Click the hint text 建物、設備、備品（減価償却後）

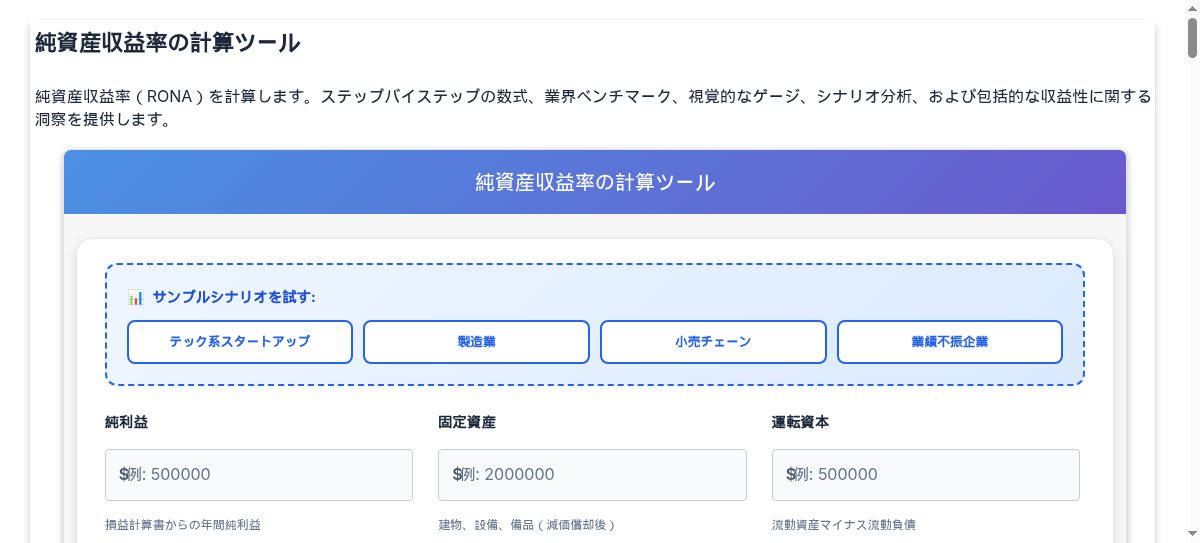point(526,524)
